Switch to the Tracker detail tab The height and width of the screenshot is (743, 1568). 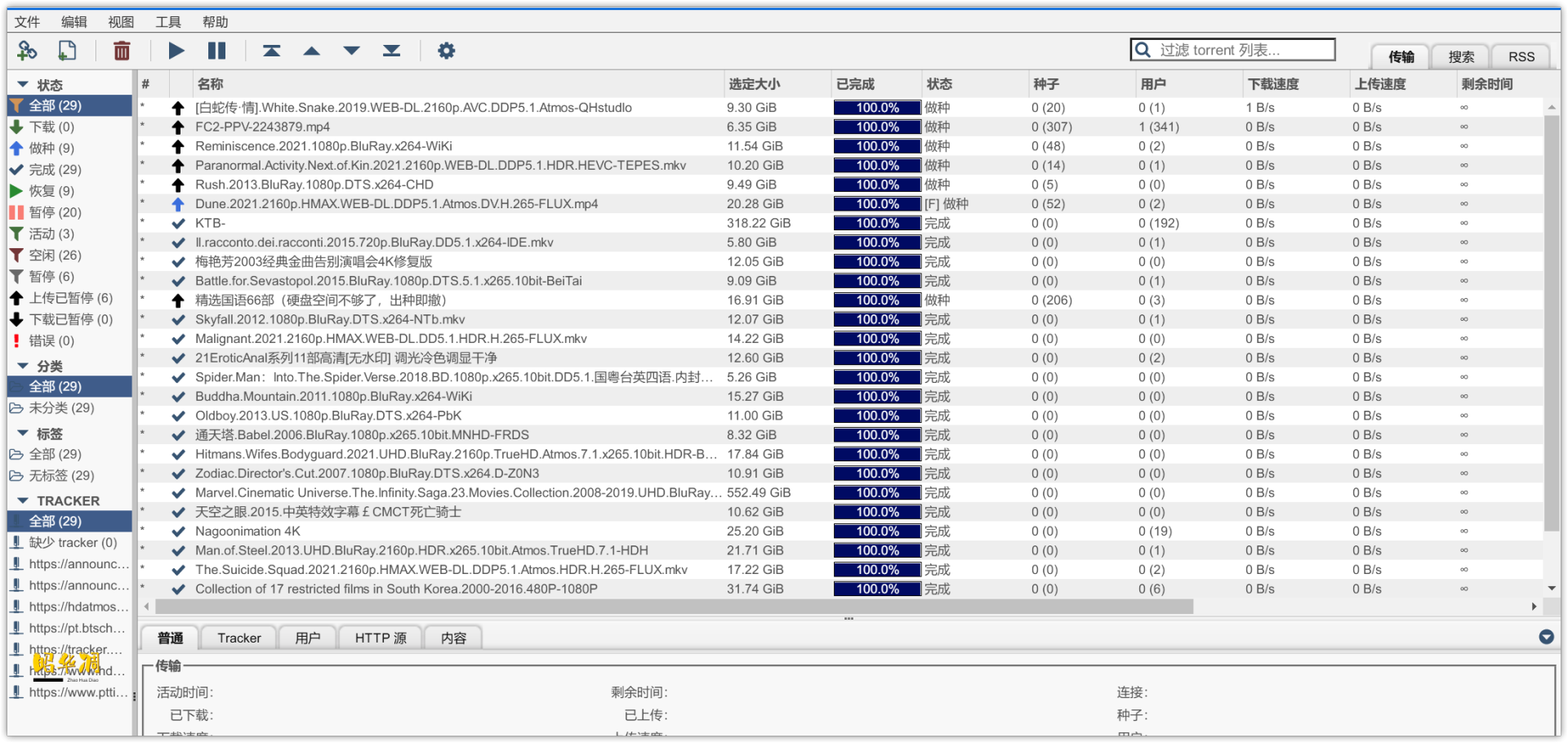[x=238, y=638]
